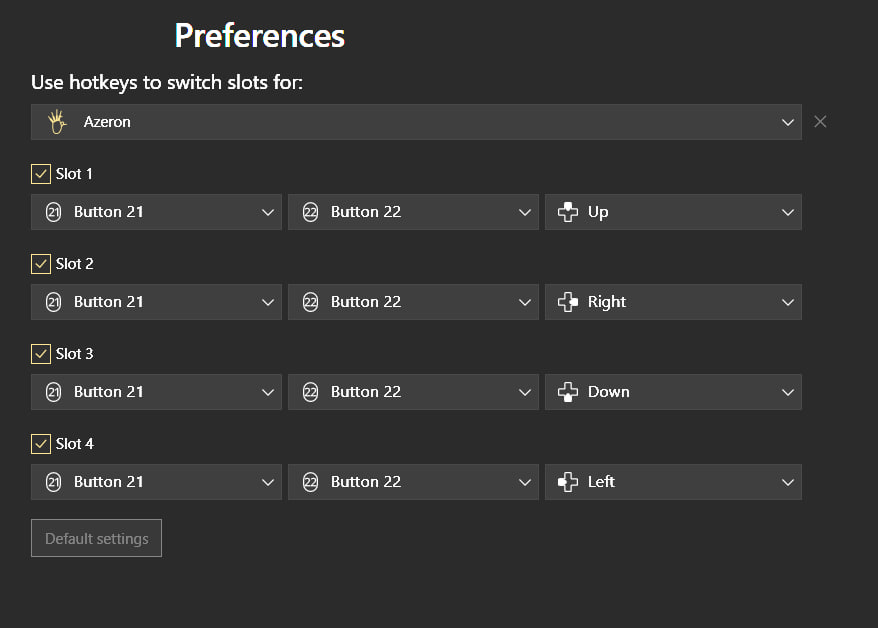Viewport: 878px width, 628px height.
Task: Click the Button 21 icon in Slot 4
Action: pos(53,482)
